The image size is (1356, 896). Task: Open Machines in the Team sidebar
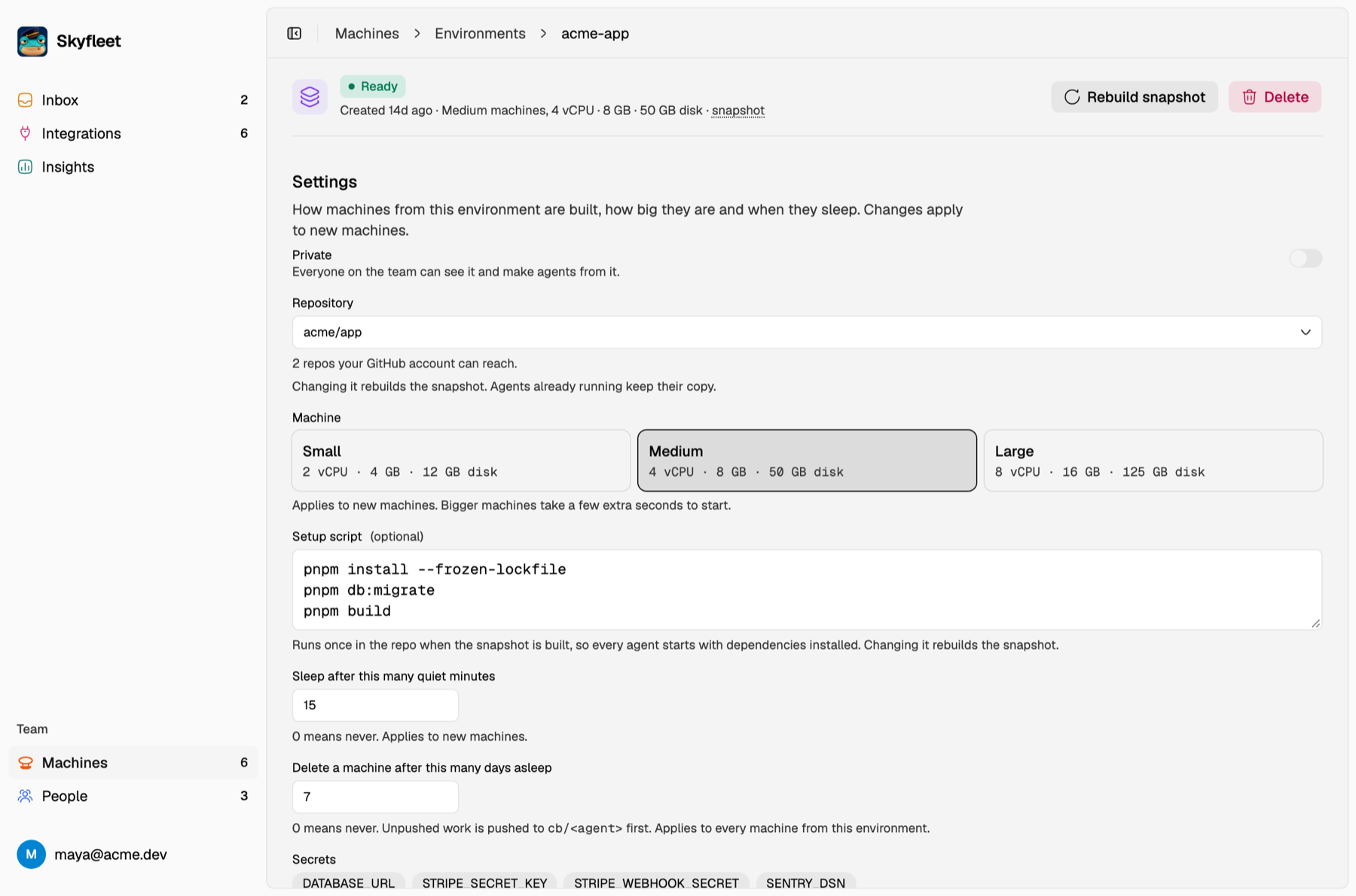[133, 763]
